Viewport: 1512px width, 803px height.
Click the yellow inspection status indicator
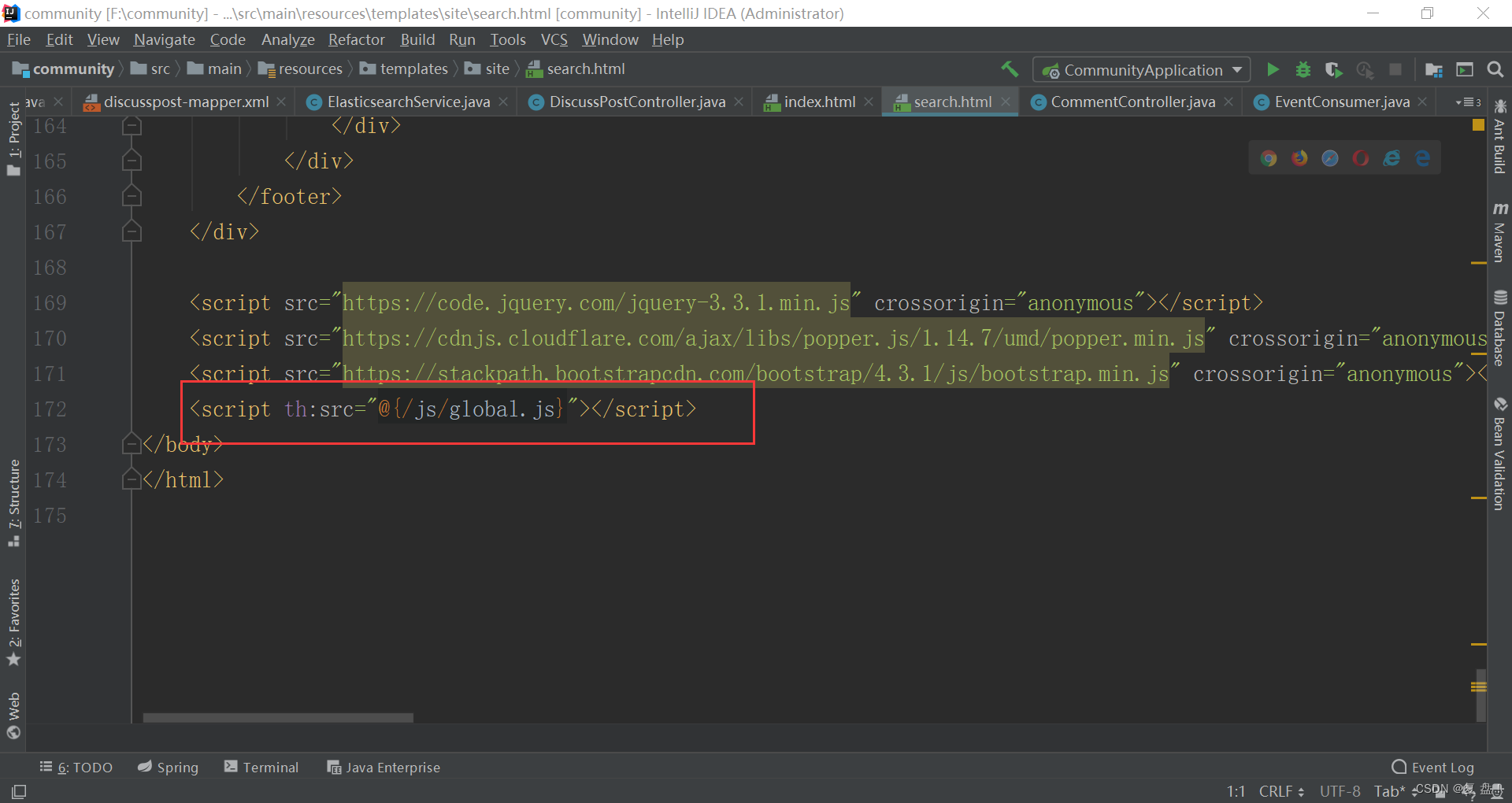click(1478, 125)
